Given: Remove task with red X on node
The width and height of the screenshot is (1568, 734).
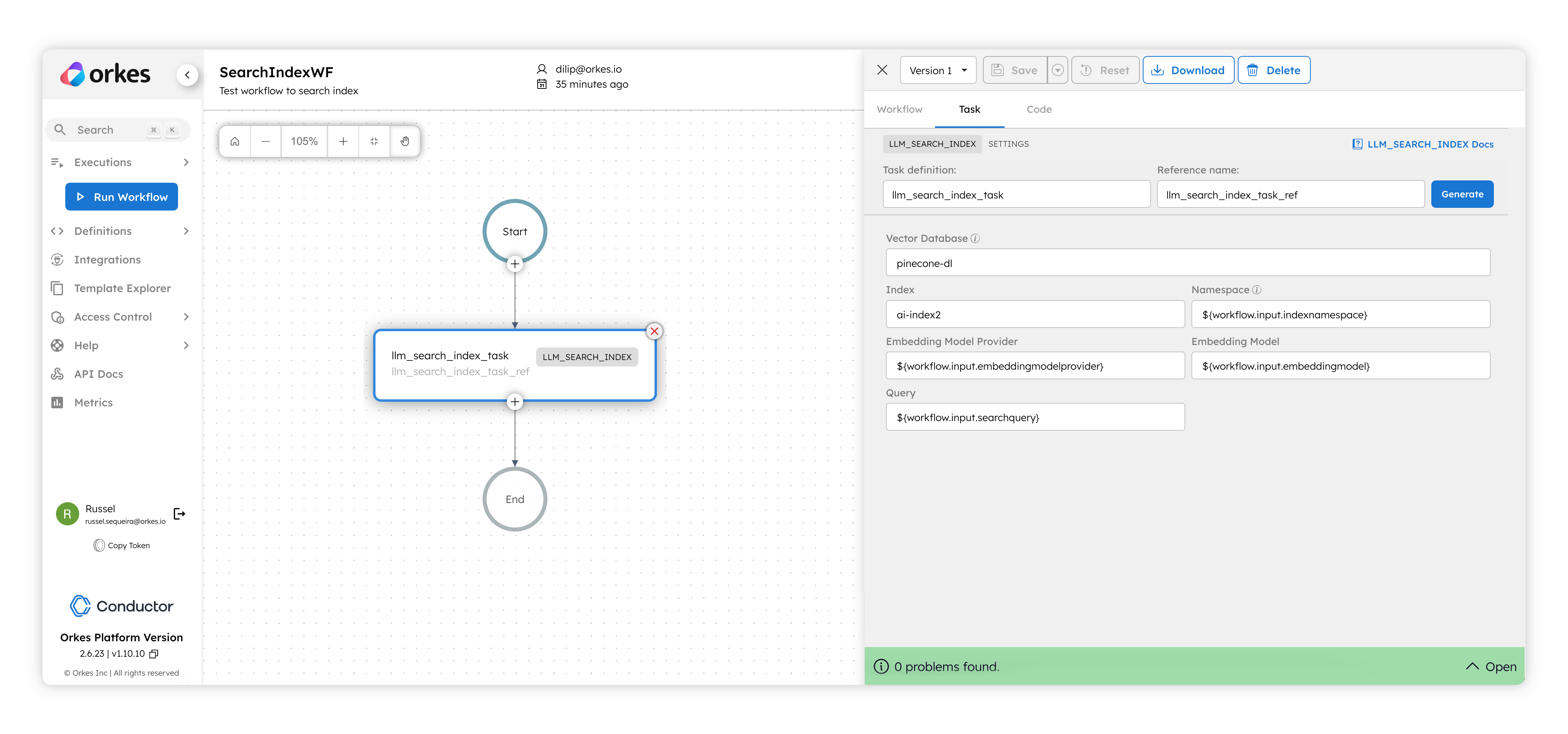Looking at the screenshot, I should tap(654, 331).
